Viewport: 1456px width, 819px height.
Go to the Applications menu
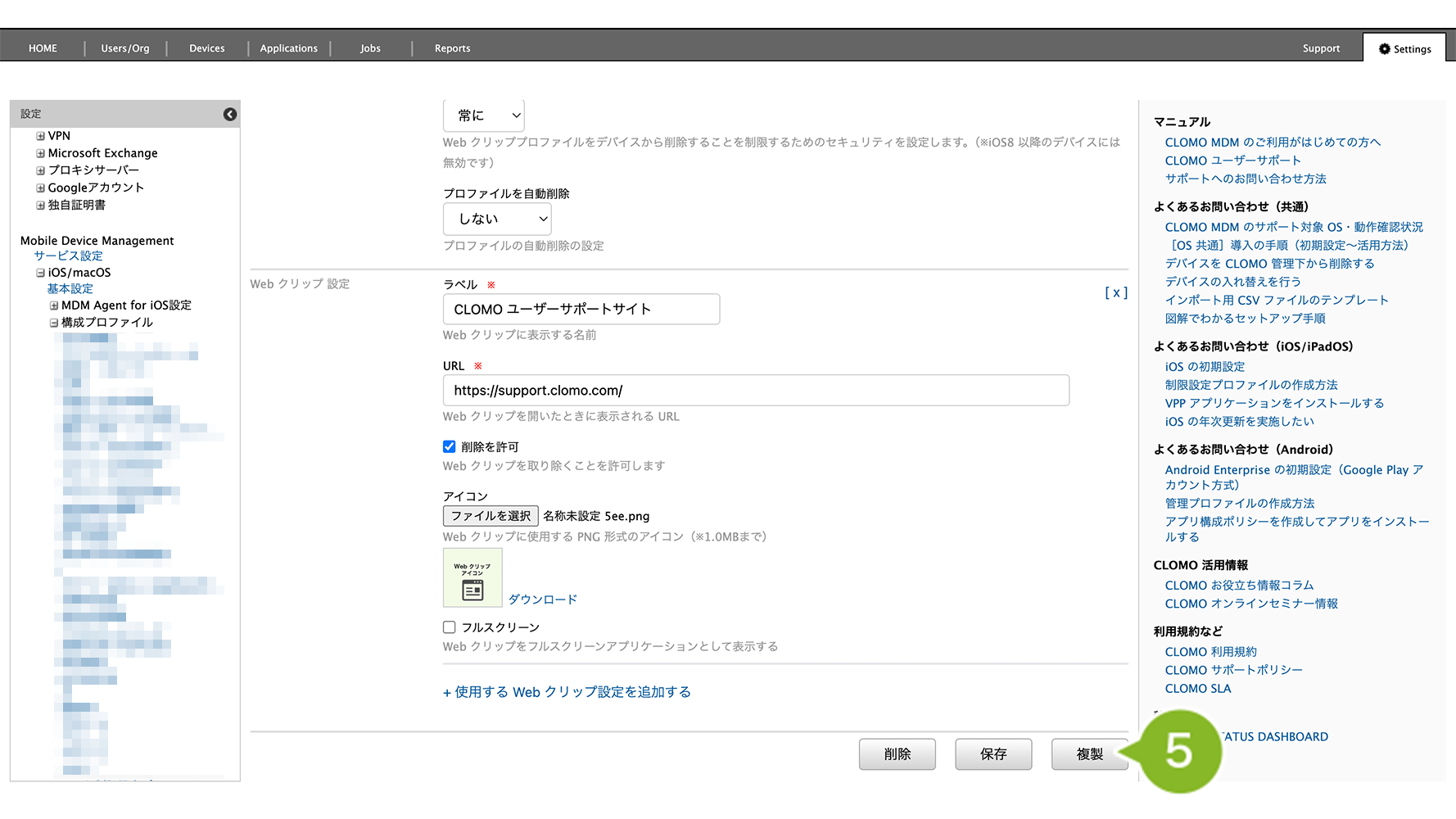(x=288, y=49)
